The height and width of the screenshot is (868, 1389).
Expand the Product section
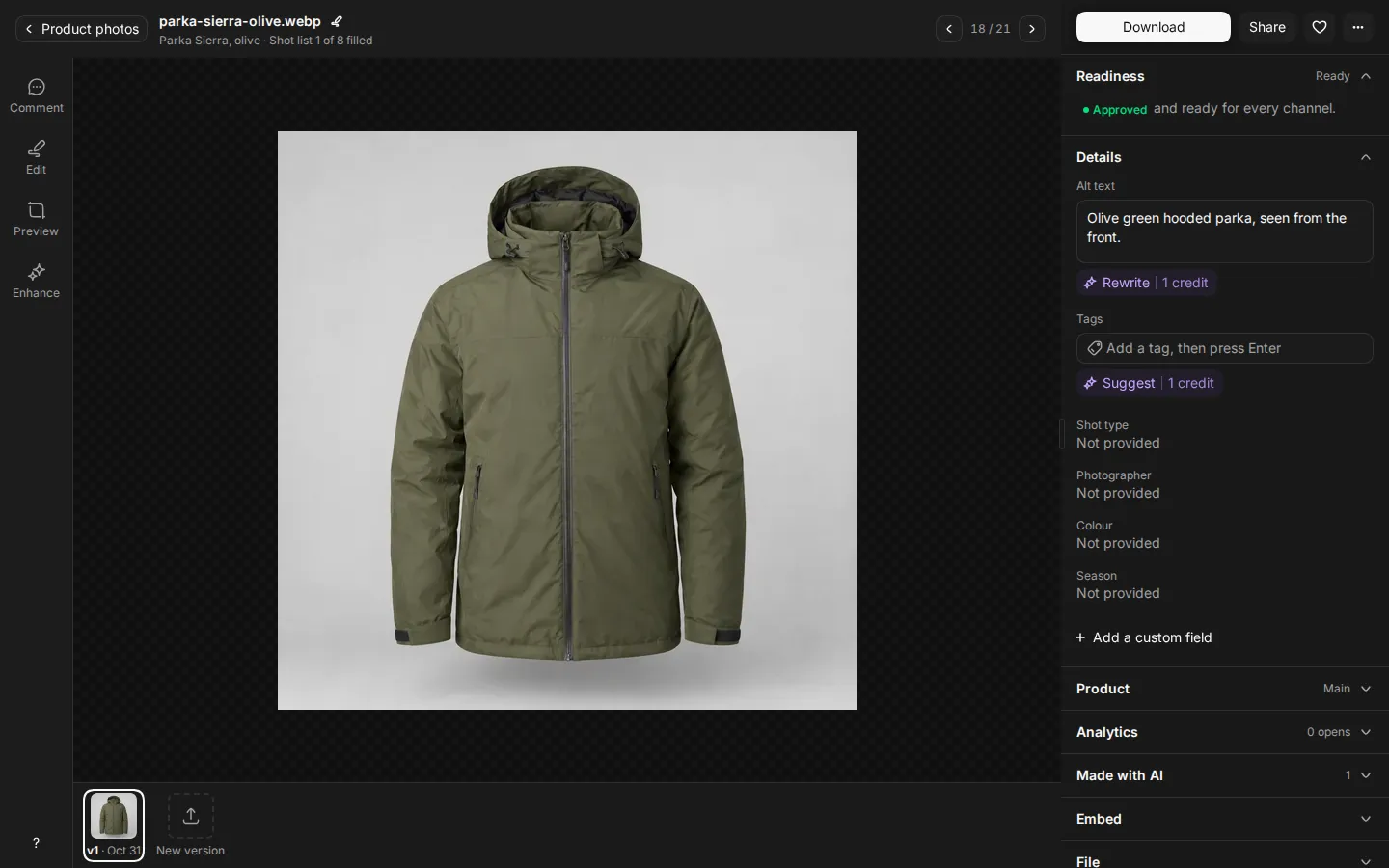[1225, 689]
